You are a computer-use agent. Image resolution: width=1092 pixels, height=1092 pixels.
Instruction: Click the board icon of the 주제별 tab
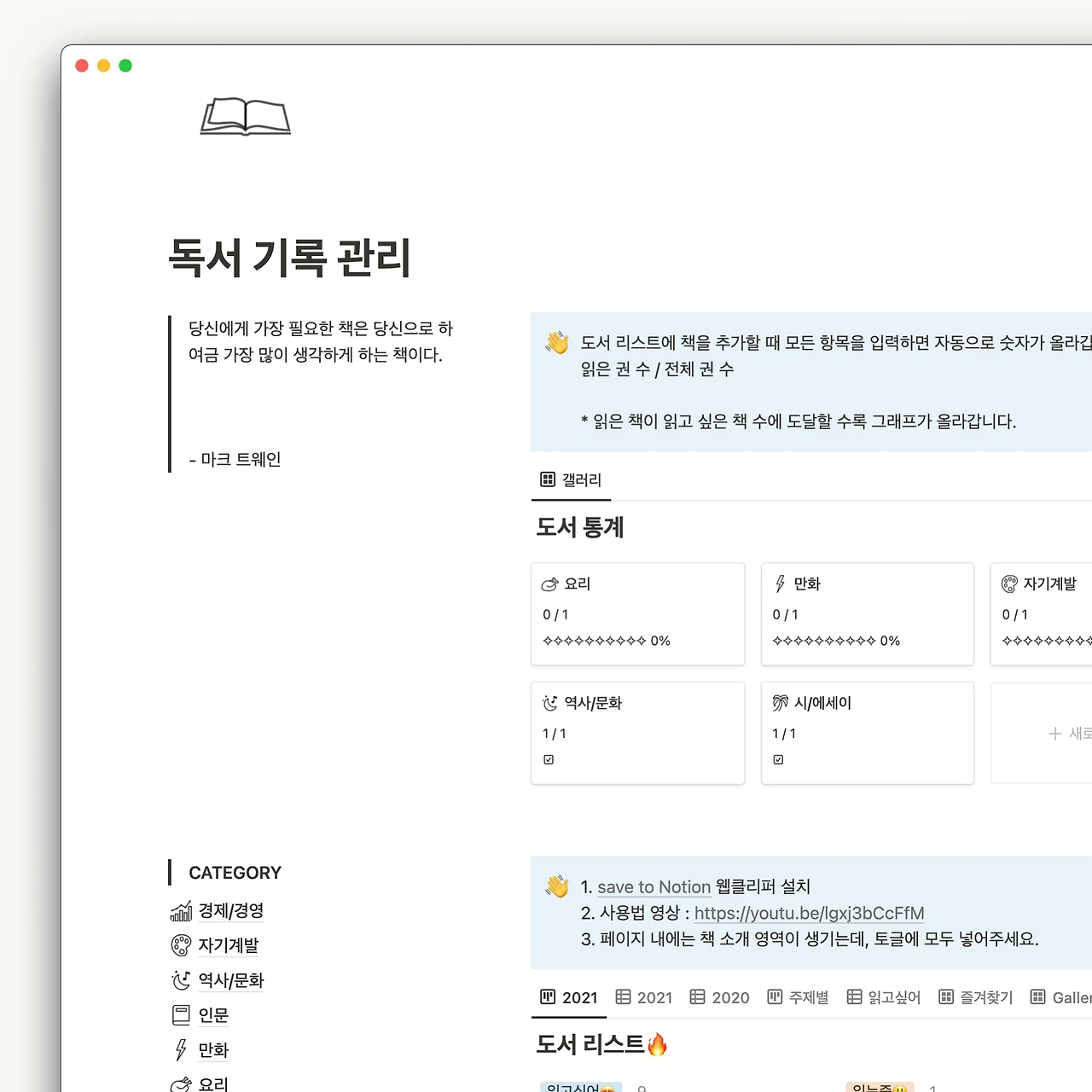coord(775,996)
